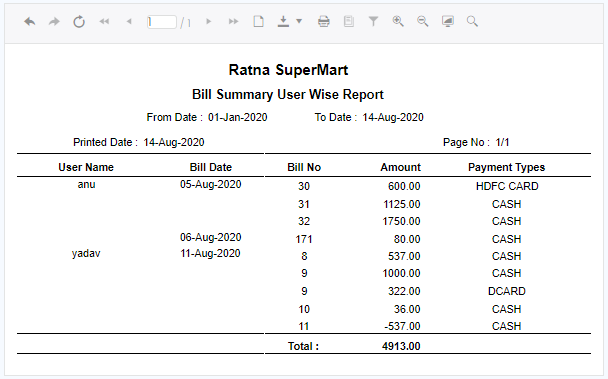Click the Bill Date column header
This screenshot has width=608, height=379.
point(211,167)
